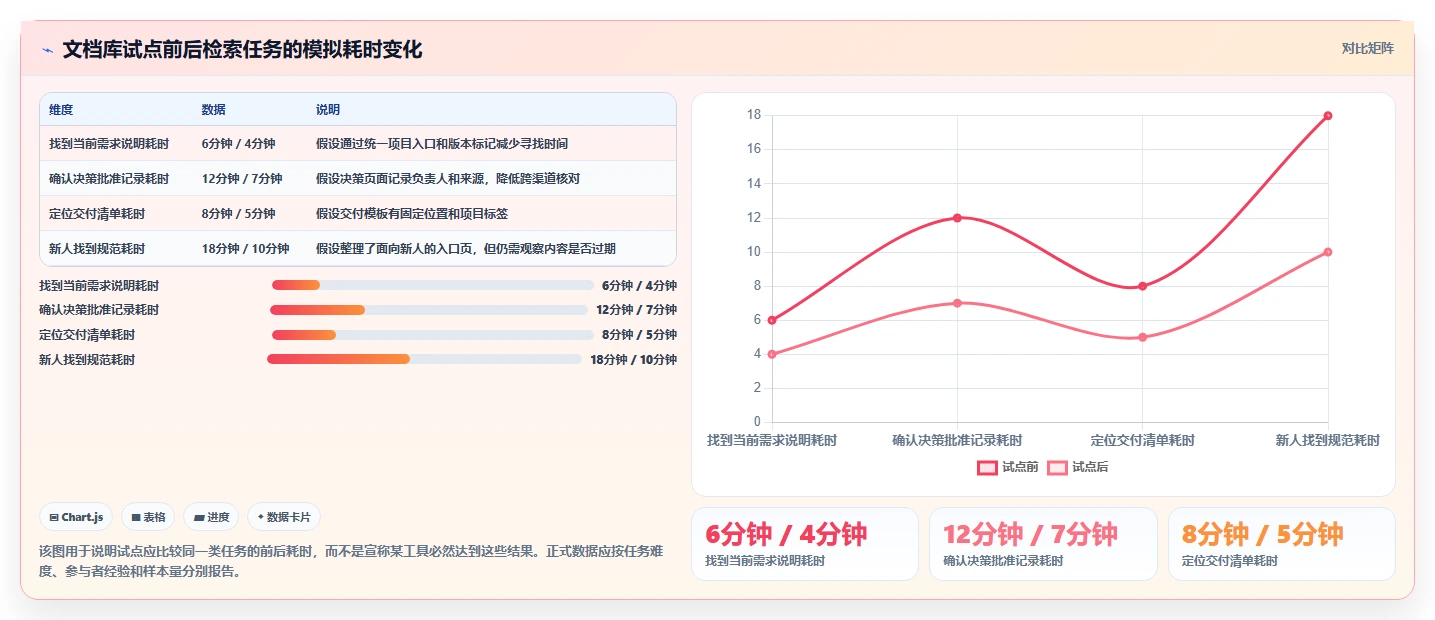The image size is (1435, 620).
Task: Open the 12分钟 / 7分钟 data card
Action: (x=1043, y=544)
